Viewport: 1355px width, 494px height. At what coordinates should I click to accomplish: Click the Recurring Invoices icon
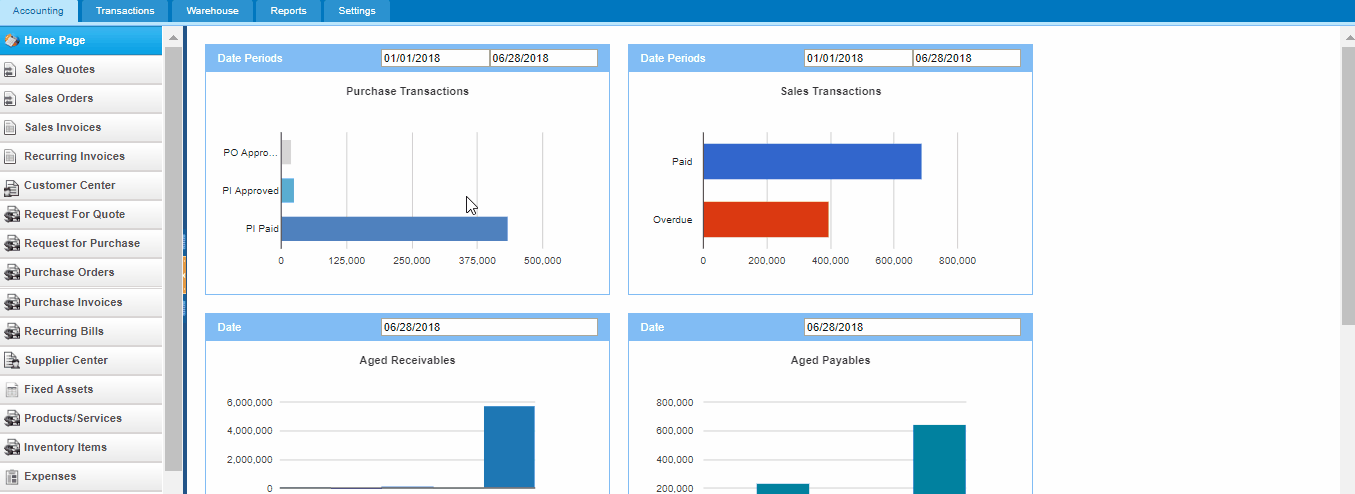(12, 157)
